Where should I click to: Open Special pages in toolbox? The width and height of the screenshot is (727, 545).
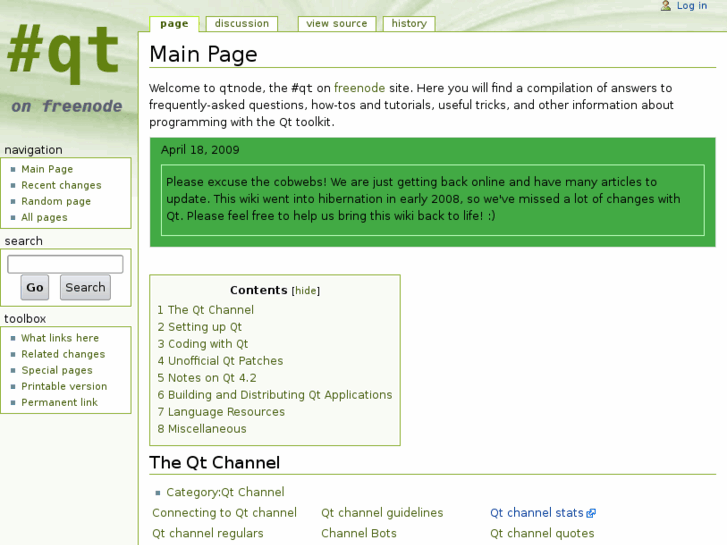pos(57,370)
